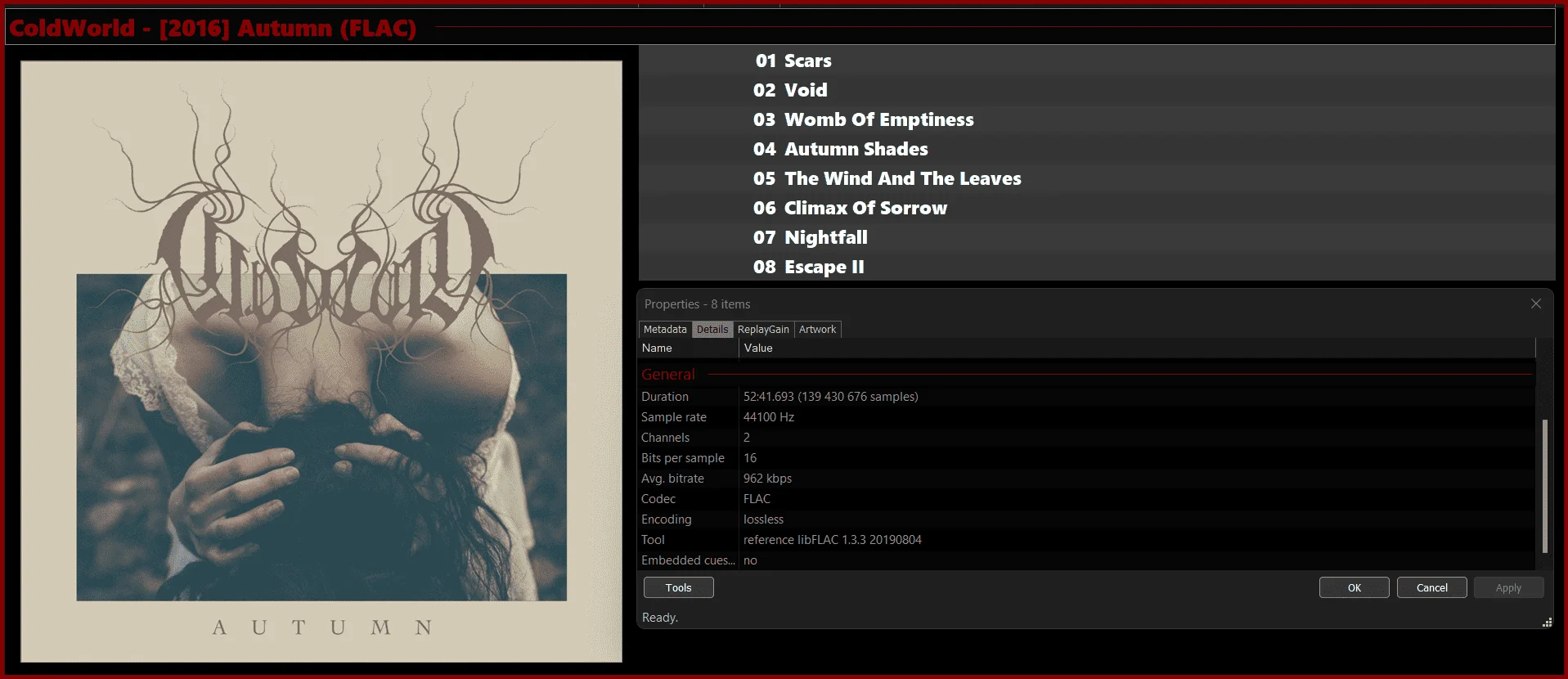Select the Embedded cues row
Viewport: 1568px width, 679px height.
[x=1087, y=560]
